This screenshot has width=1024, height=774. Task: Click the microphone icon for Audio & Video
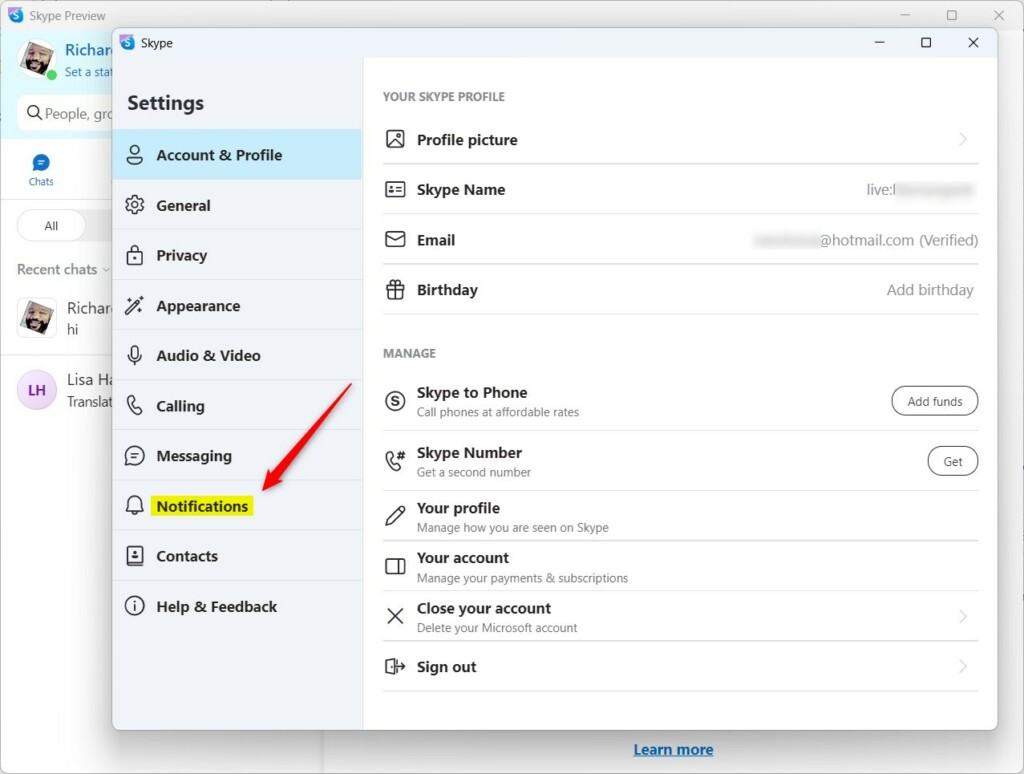[135, 355]
